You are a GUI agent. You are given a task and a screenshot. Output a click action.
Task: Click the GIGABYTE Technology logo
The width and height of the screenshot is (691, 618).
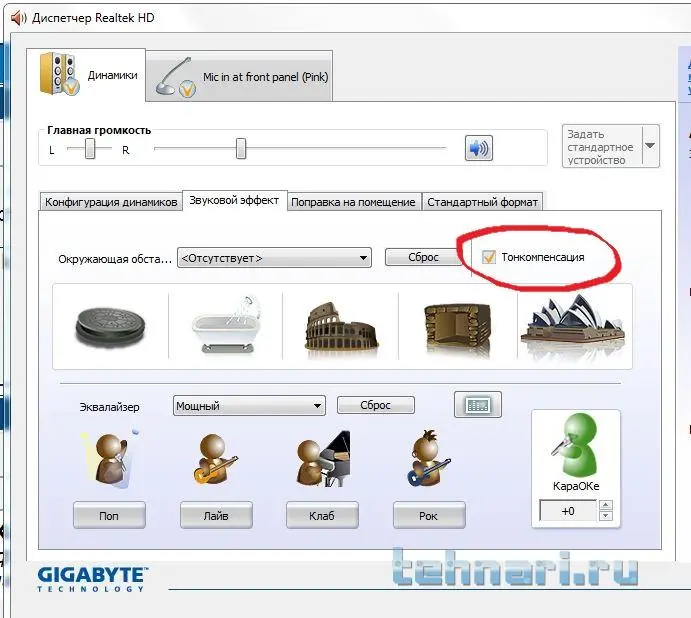tap(92, 579)
